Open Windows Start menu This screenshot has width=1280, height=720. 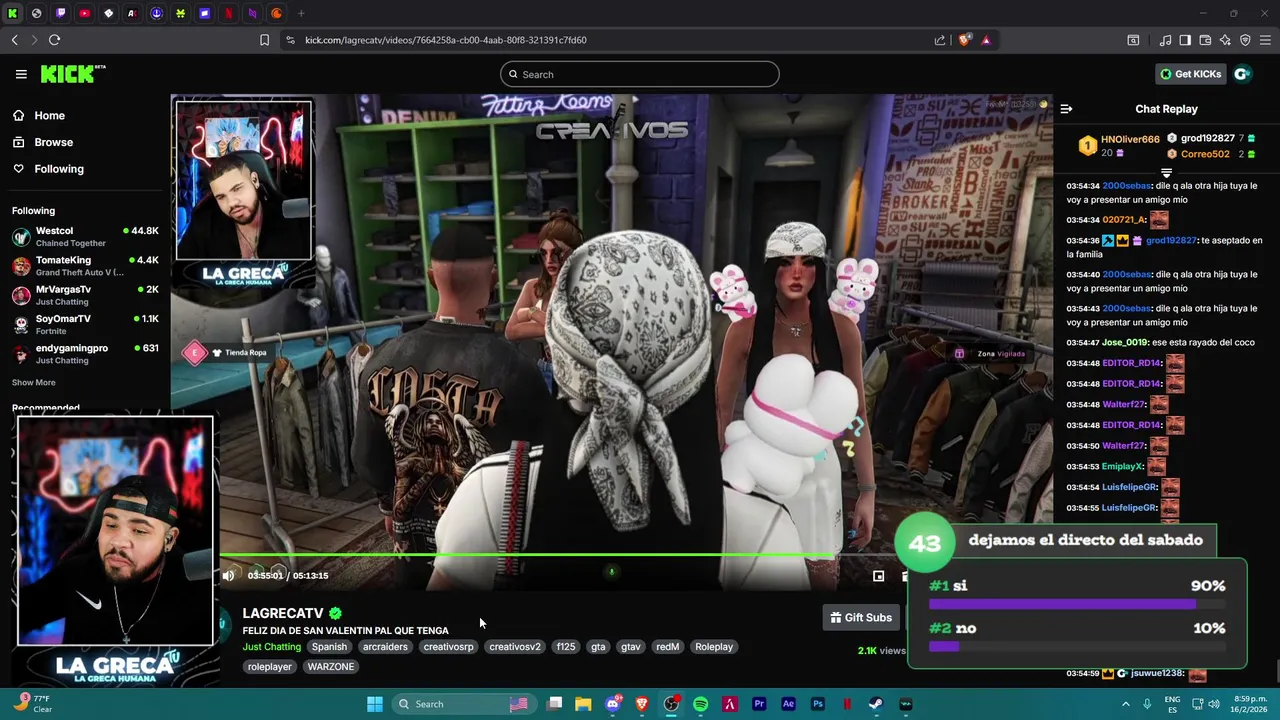[x=375, y=704]
